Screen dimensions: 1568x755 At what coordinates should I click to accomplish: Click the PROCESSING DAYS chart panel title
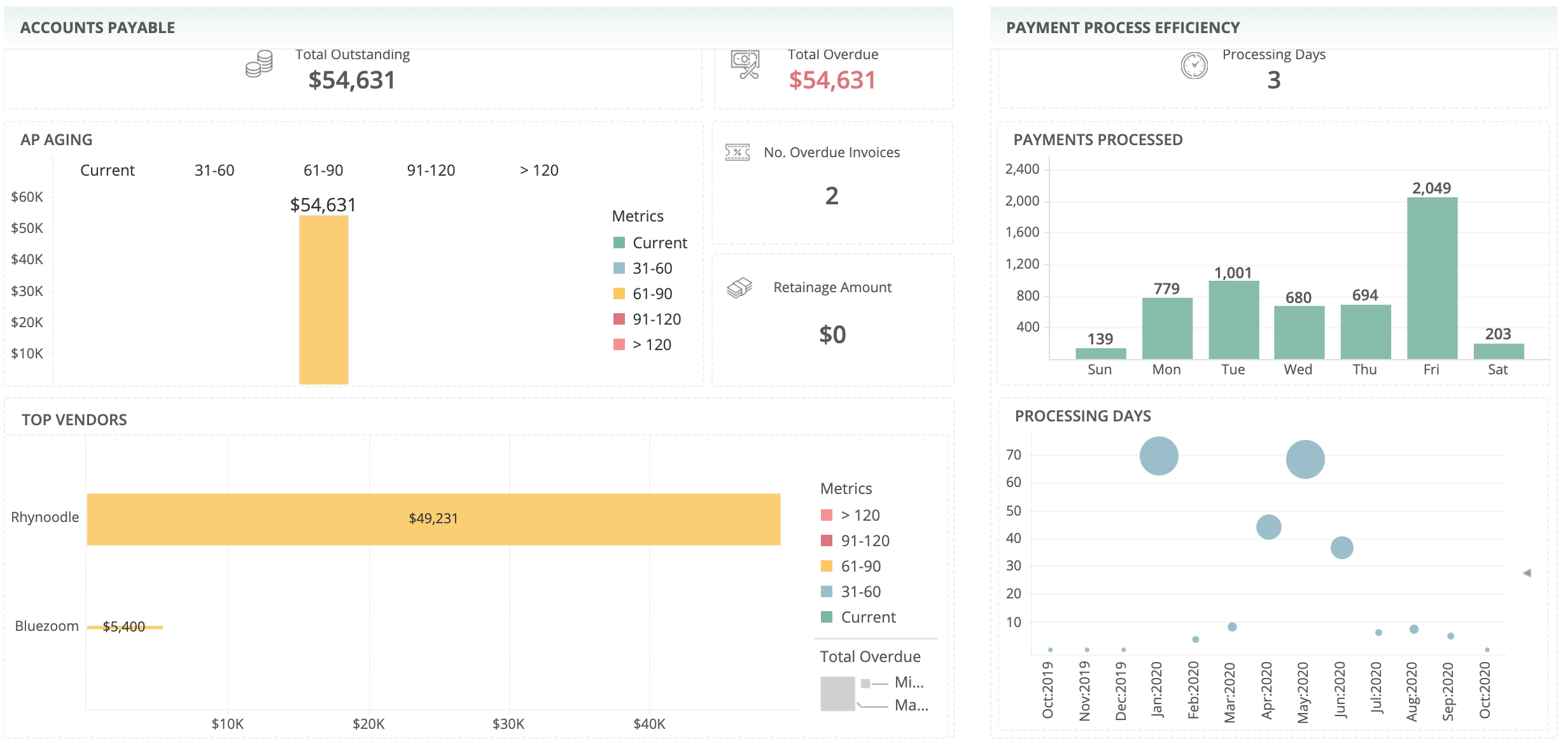click(x=1083, y=416)
